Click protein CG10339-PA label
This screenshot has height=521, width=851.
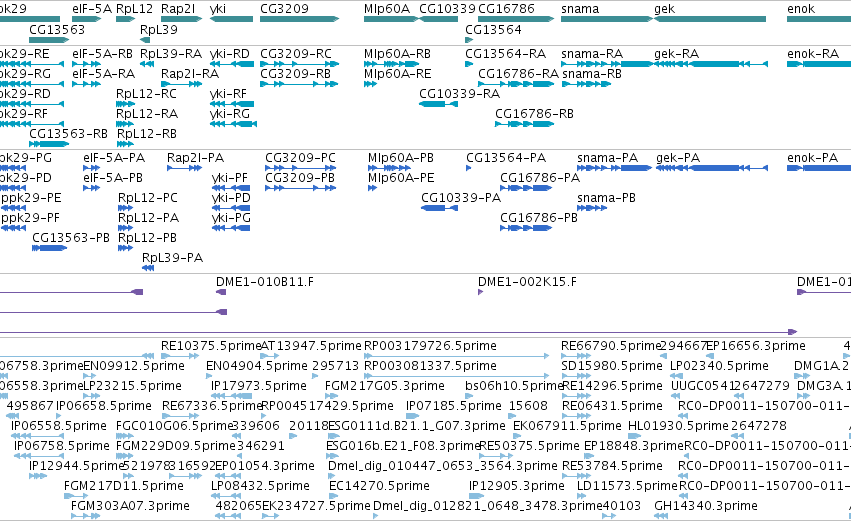[461, 198]
